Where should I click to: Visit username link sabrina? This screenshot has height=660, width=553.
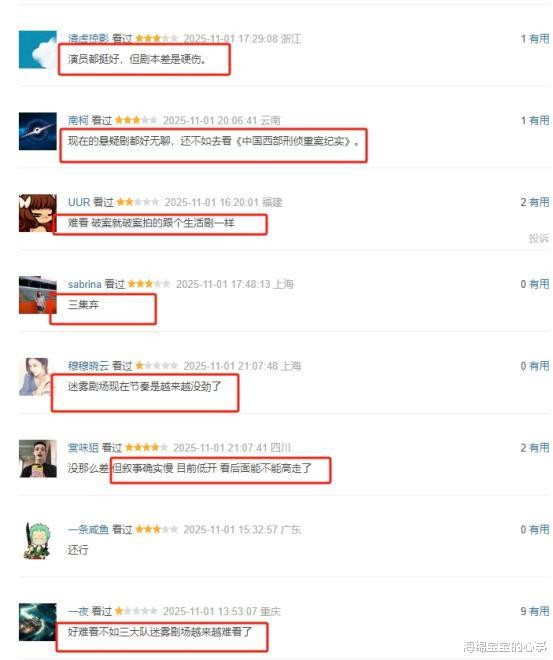point(85,284)
